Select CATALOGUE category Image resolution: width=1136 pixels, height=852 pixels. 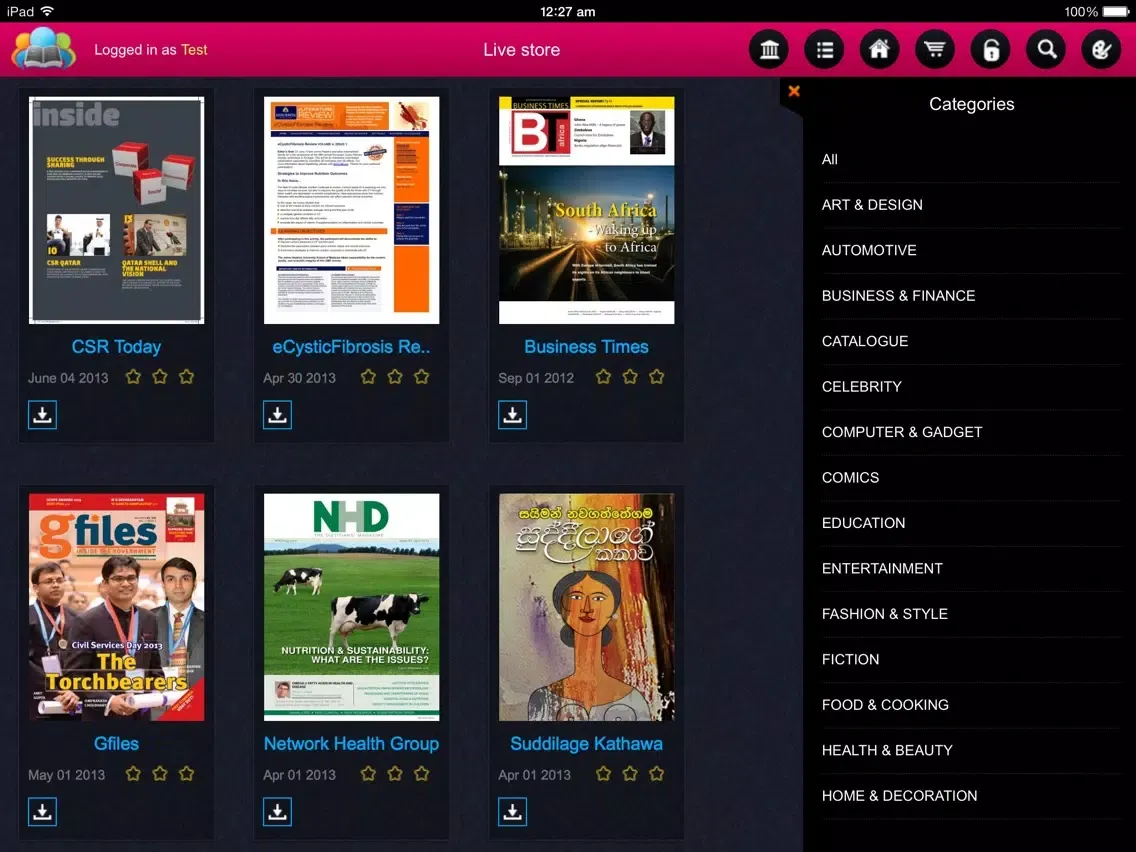point(971,341)
